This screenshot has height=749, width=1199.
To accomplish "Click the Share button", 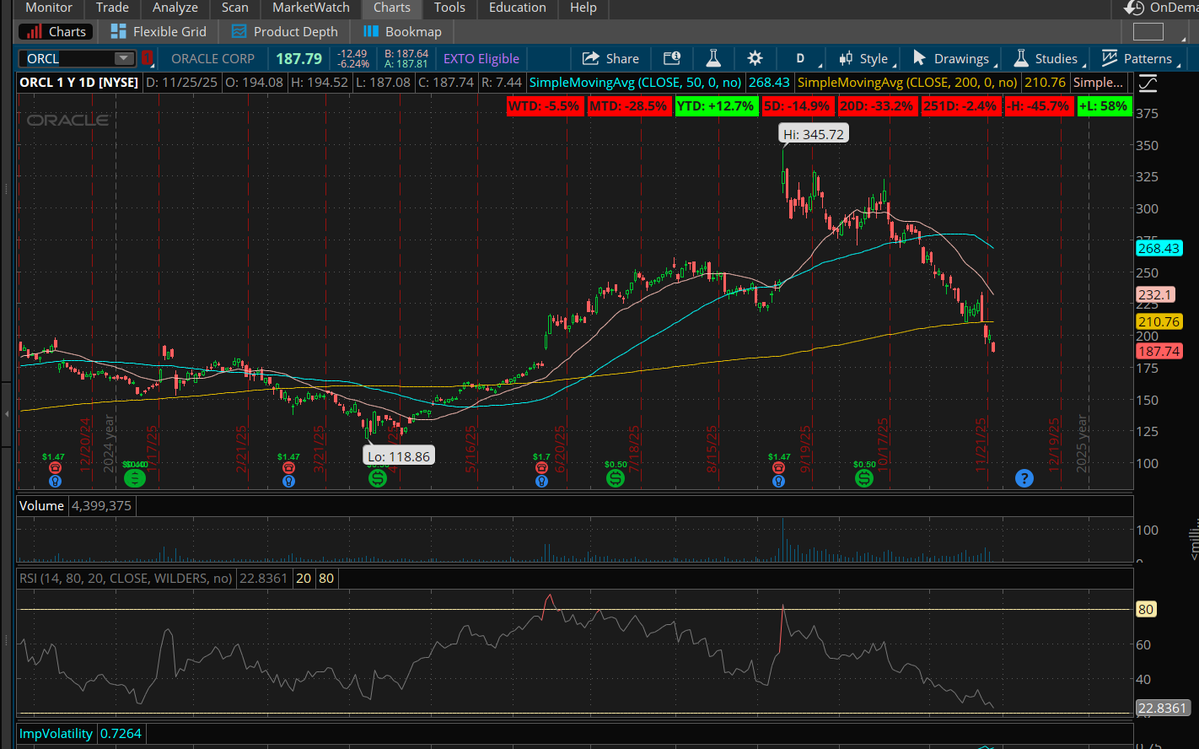I will (610, 58).
